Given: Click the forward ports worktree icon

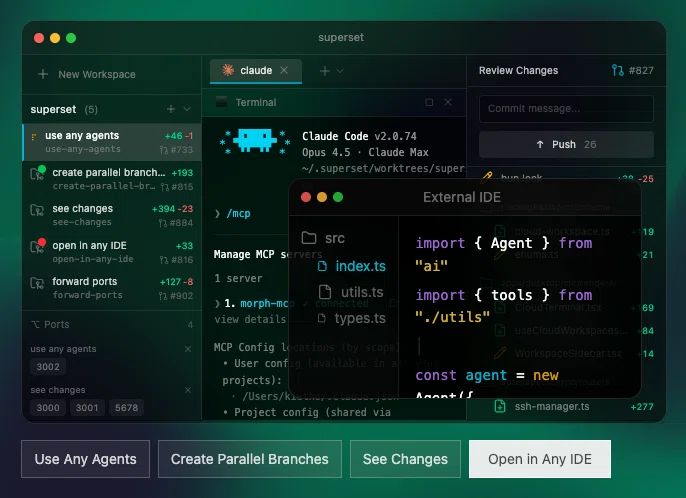Looking at the screenshot, I should pos(37,284).
